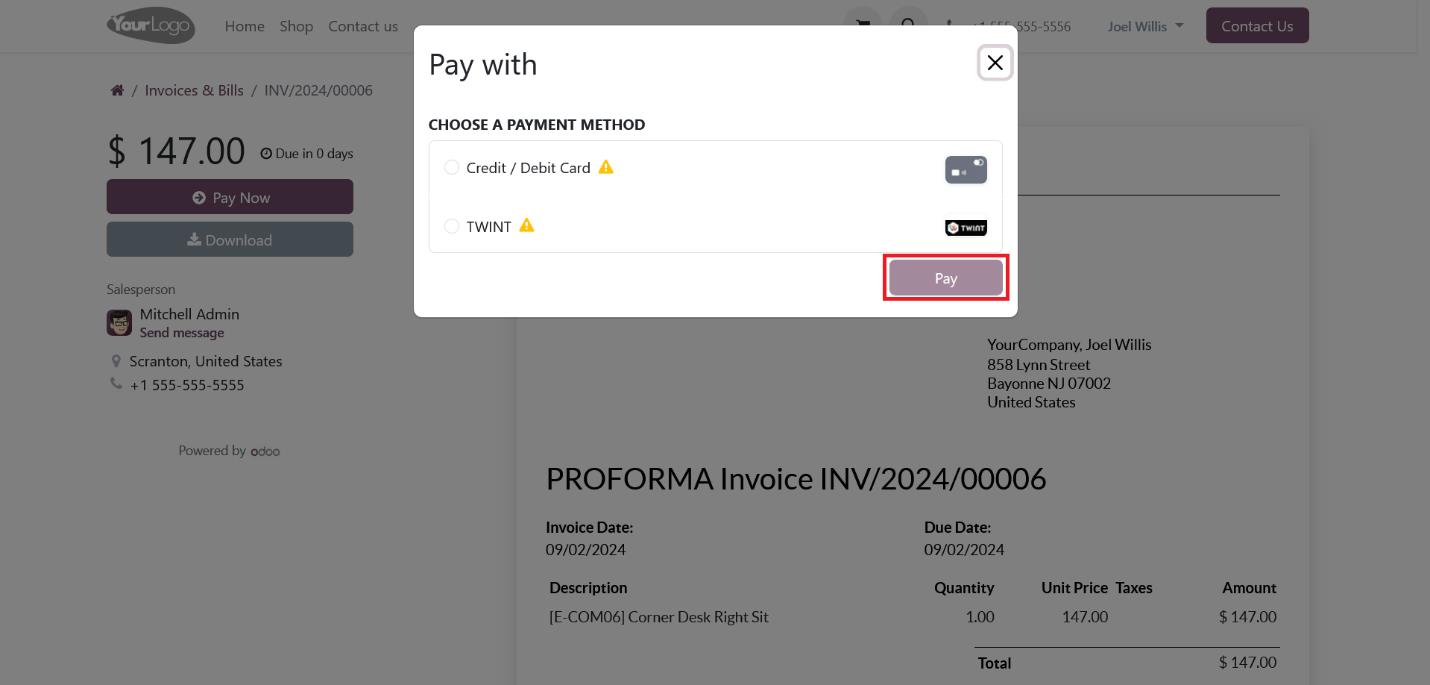Open the shopping cart icon
The width and height of the screenshot is (1430, 685).
[x=861, y=24]
